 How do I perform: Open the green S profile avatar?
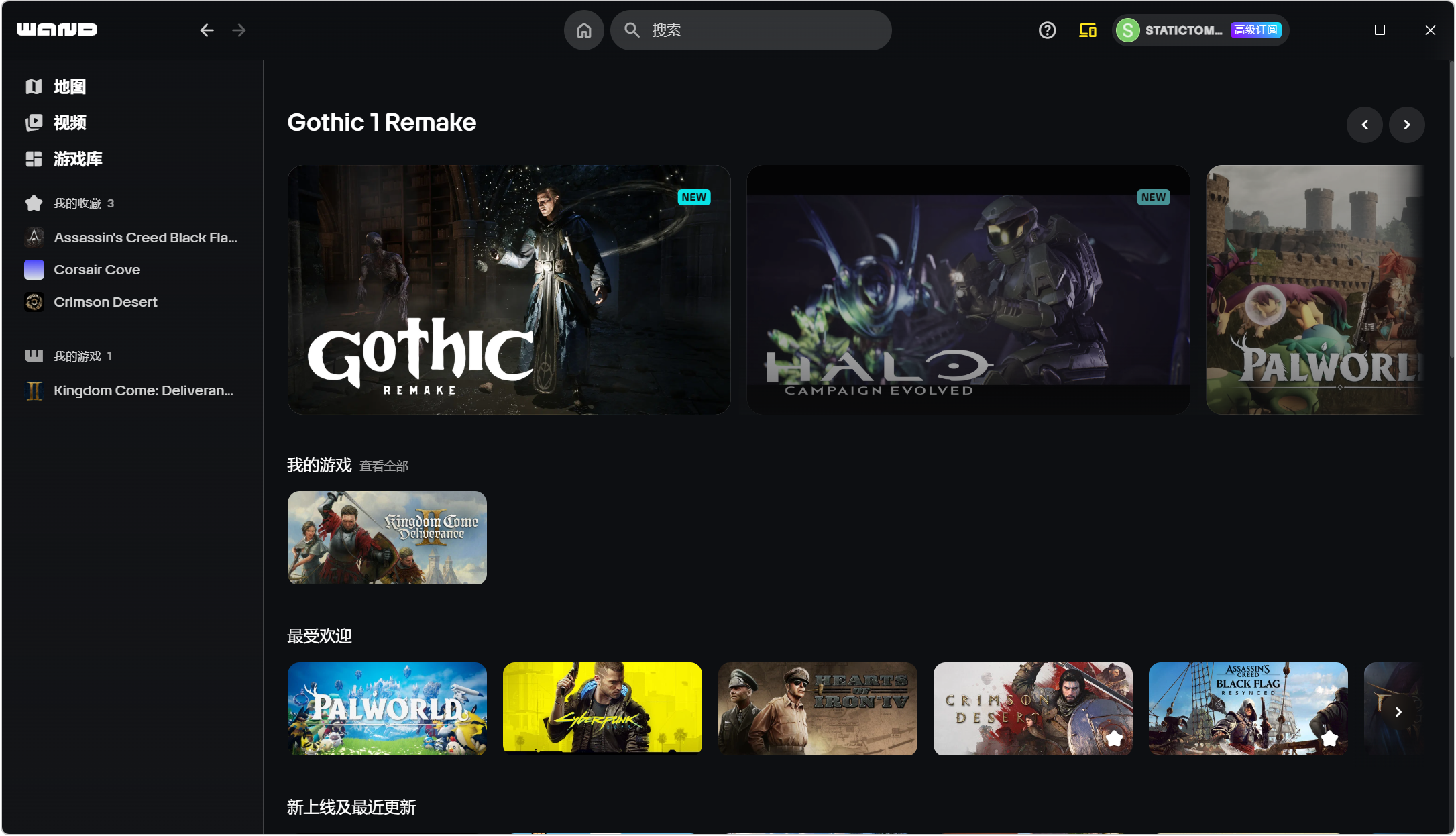1128,30
